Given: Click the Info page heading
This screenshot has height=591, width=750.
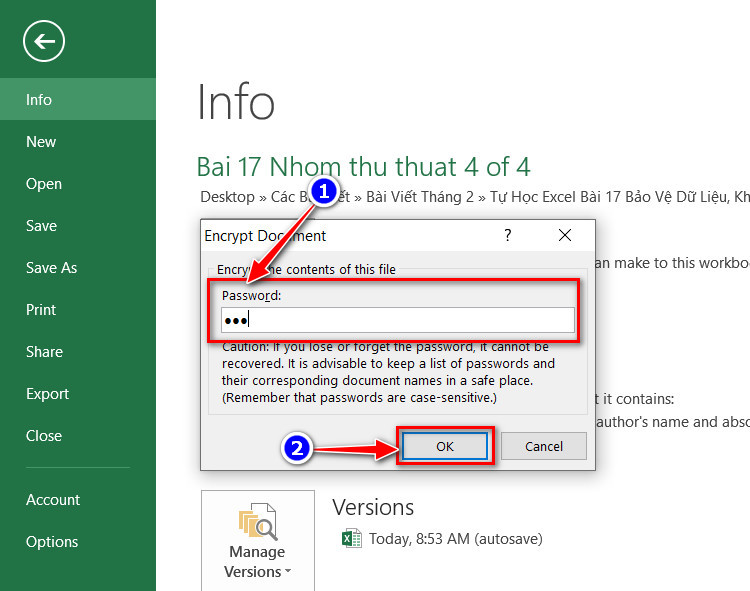Looking at the screenshot, I should [x=236, y=101].
